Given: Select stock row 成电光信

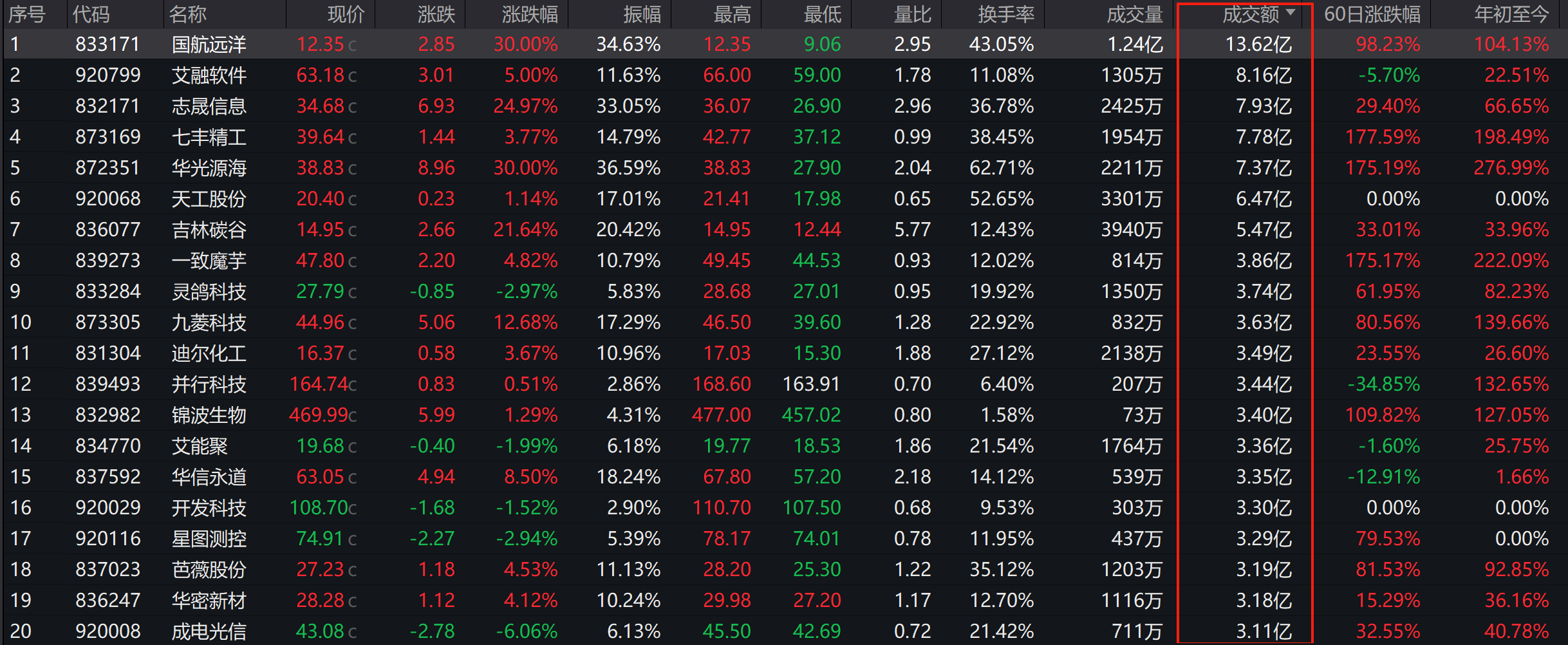Looking at the screenshot, I should 784,631.
